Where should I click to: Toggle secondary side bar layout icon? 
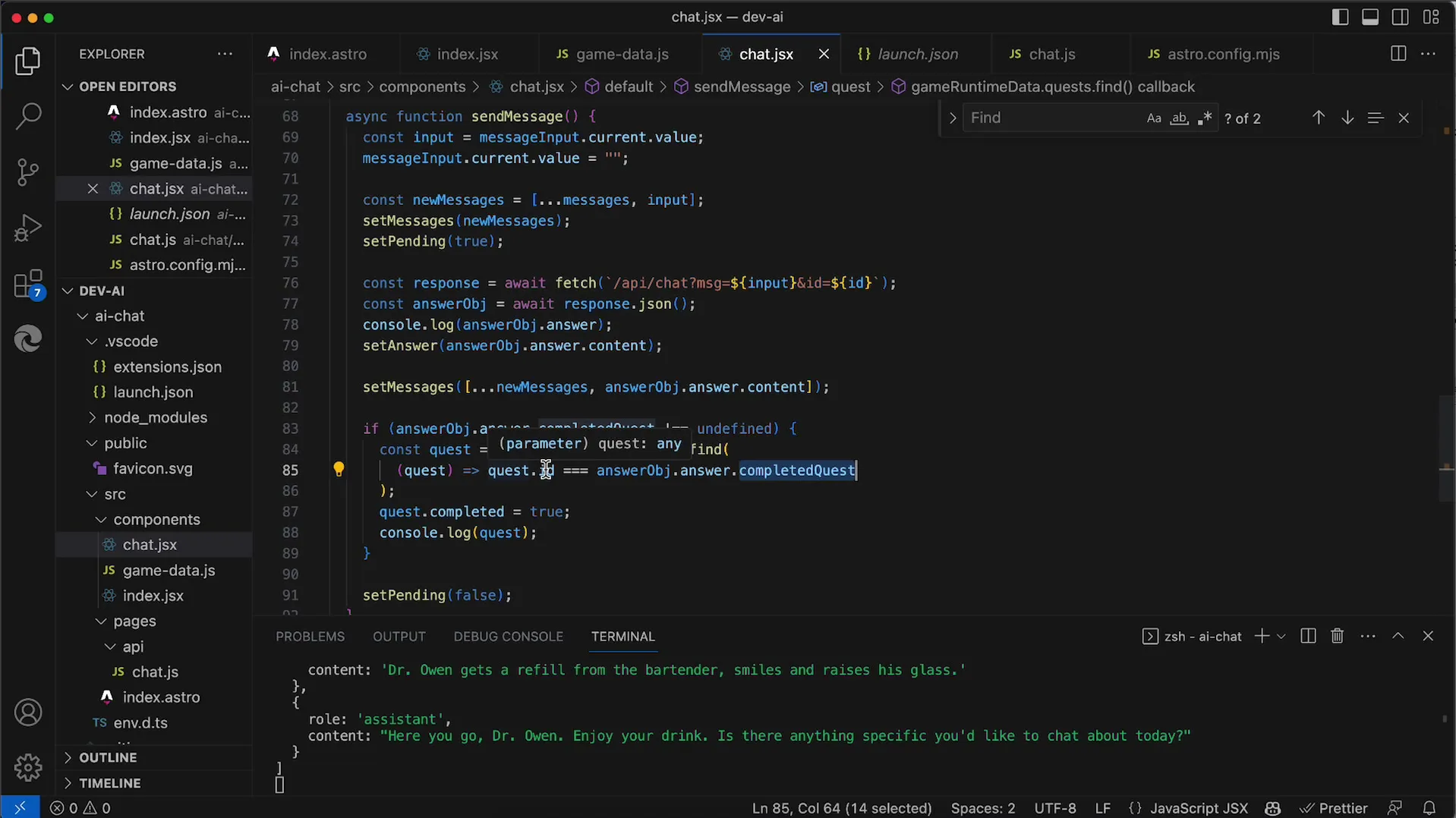coord(1401,17)
